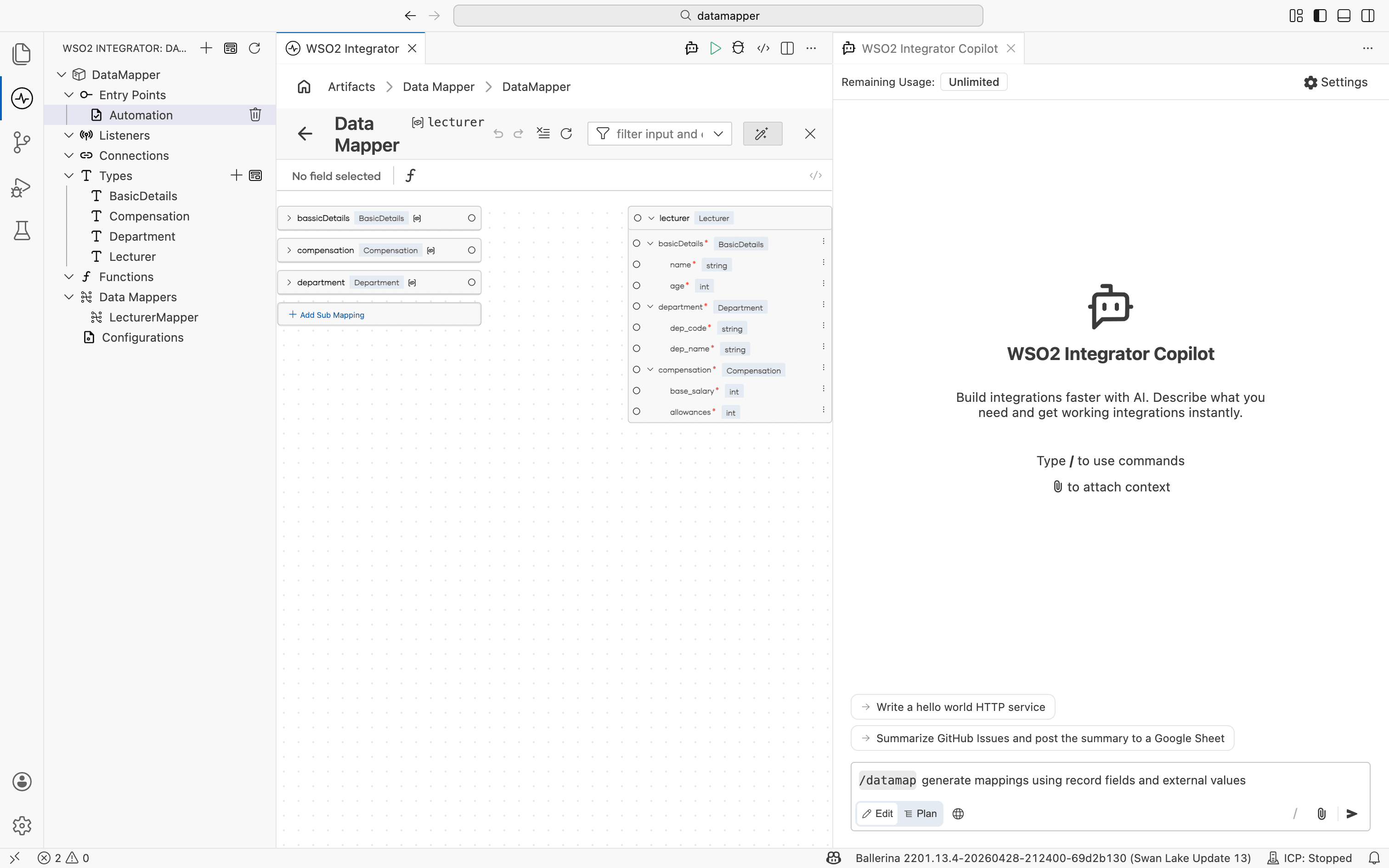Refresh the WSO2 Integrator project tree

click(254, 48)
